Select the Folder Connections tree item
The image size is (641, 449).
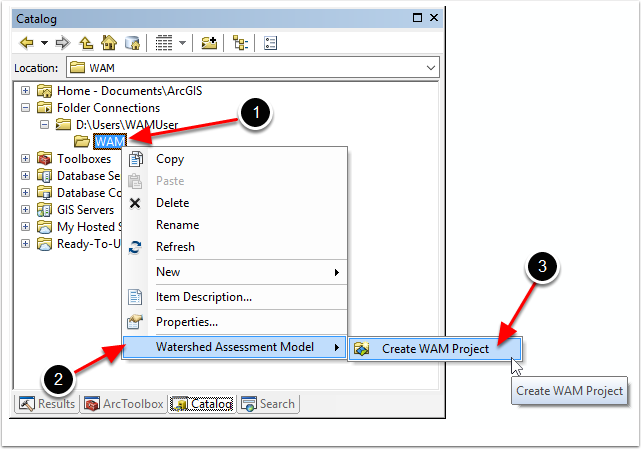[x=108, y=108]
